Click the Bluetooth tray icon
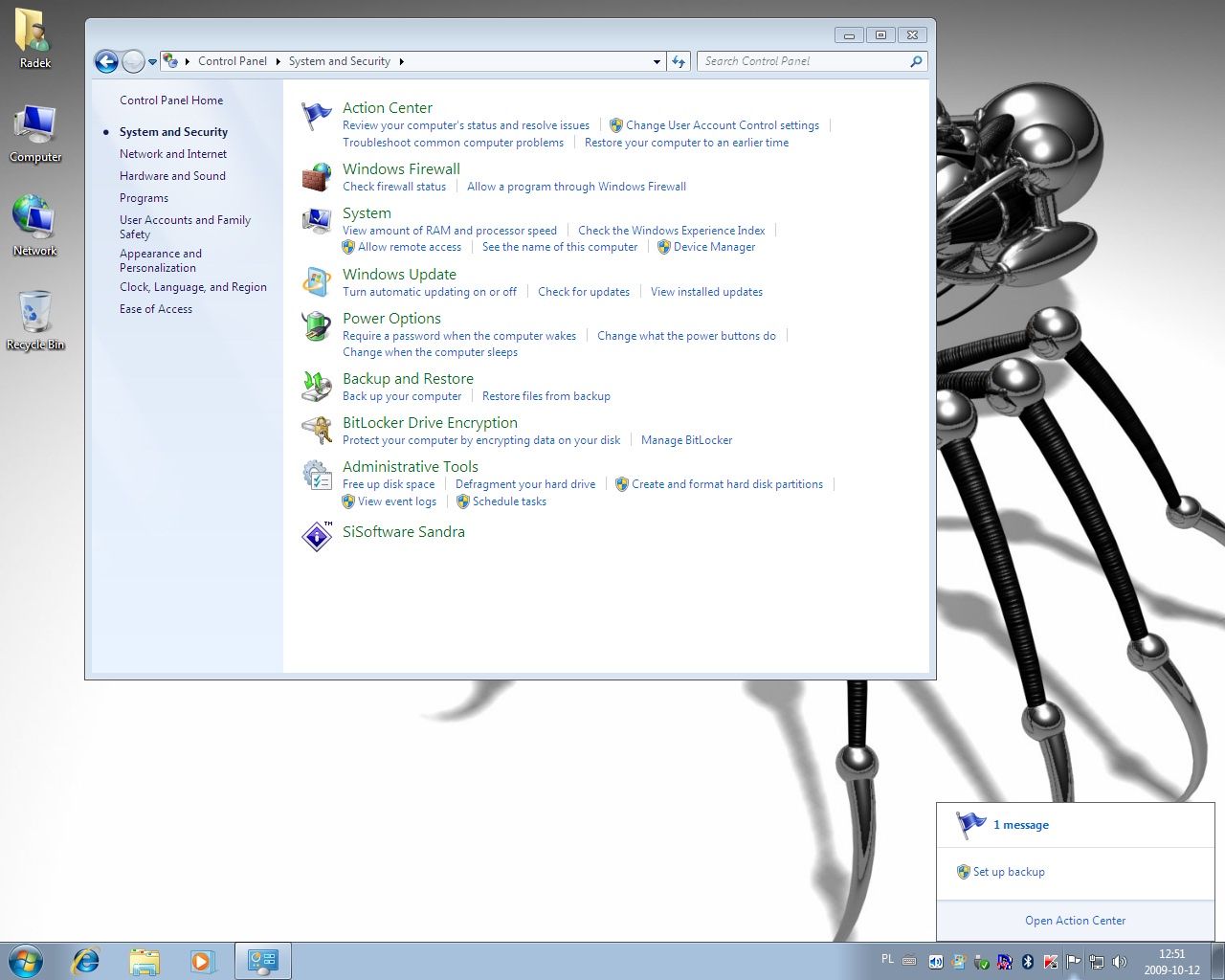Viewport: 1225px width, 980px height. point(1028,962)
